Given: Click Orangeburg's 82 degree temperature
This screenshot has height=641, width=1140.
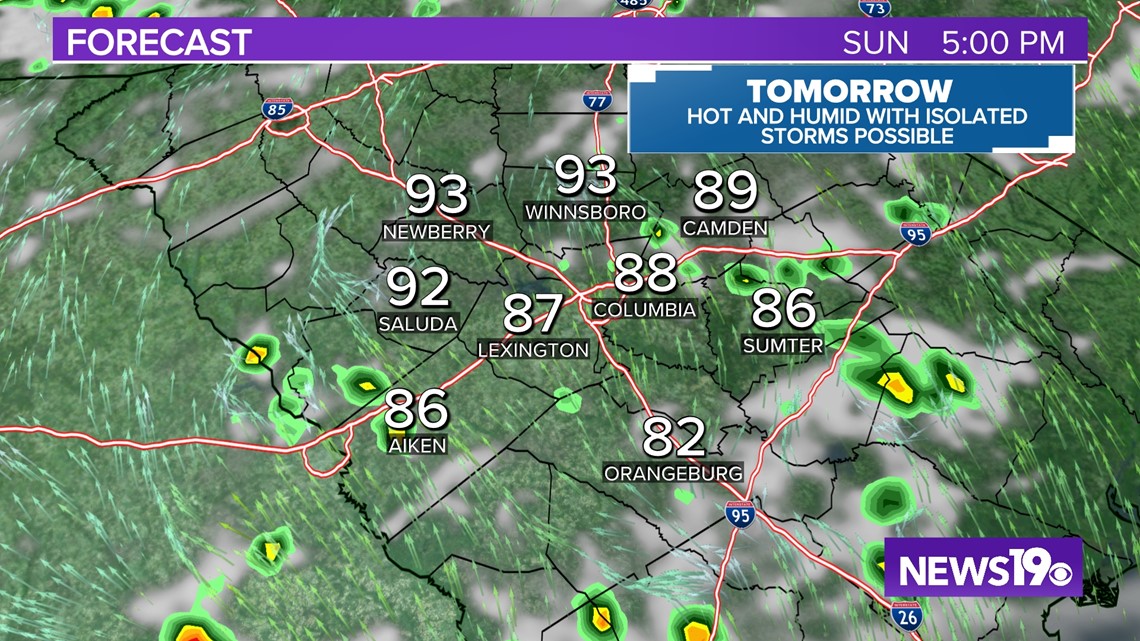Looking at the screenshot, I should [674, 438].
